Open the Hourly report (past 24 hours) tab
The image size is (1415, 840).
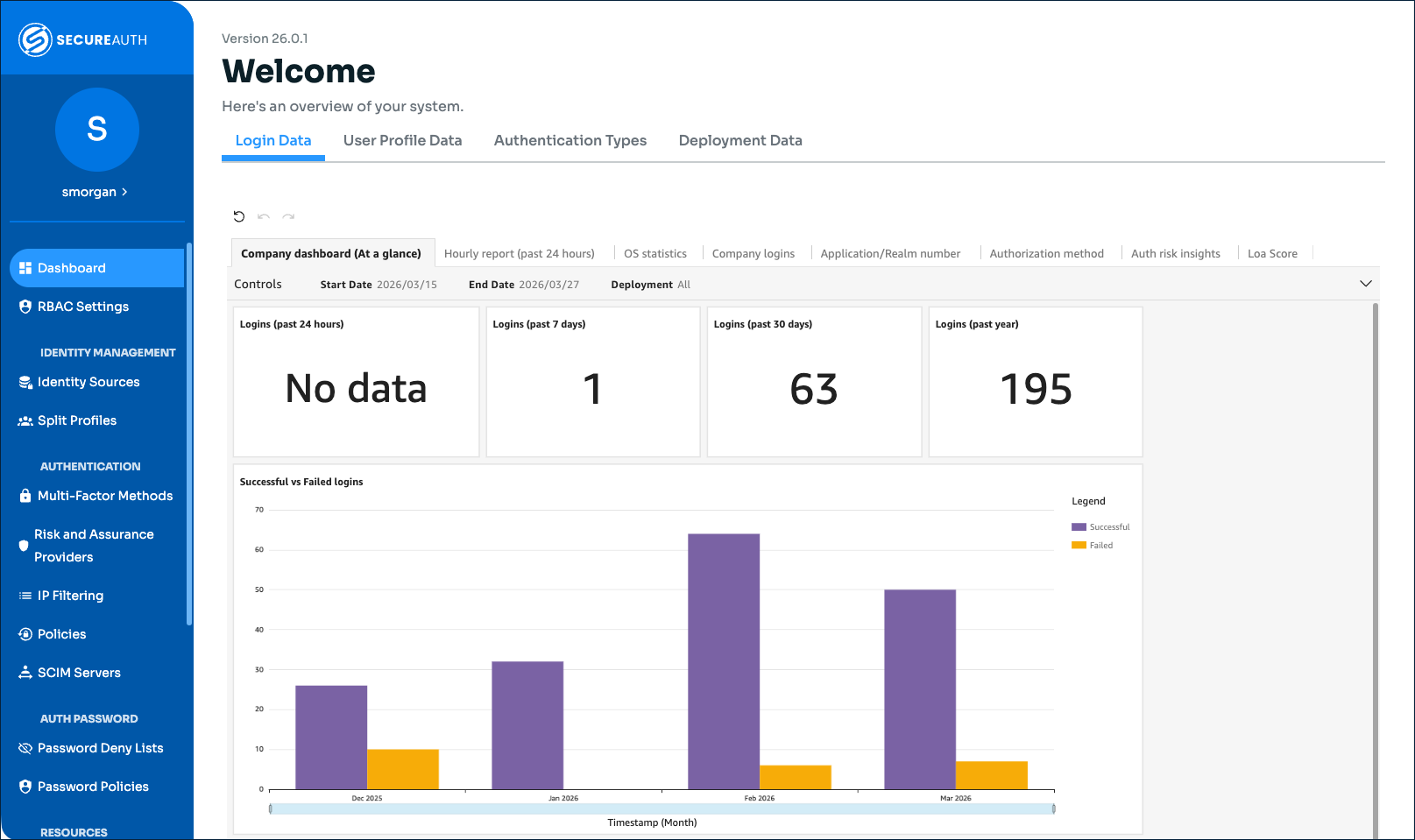[x=520, y=253]
